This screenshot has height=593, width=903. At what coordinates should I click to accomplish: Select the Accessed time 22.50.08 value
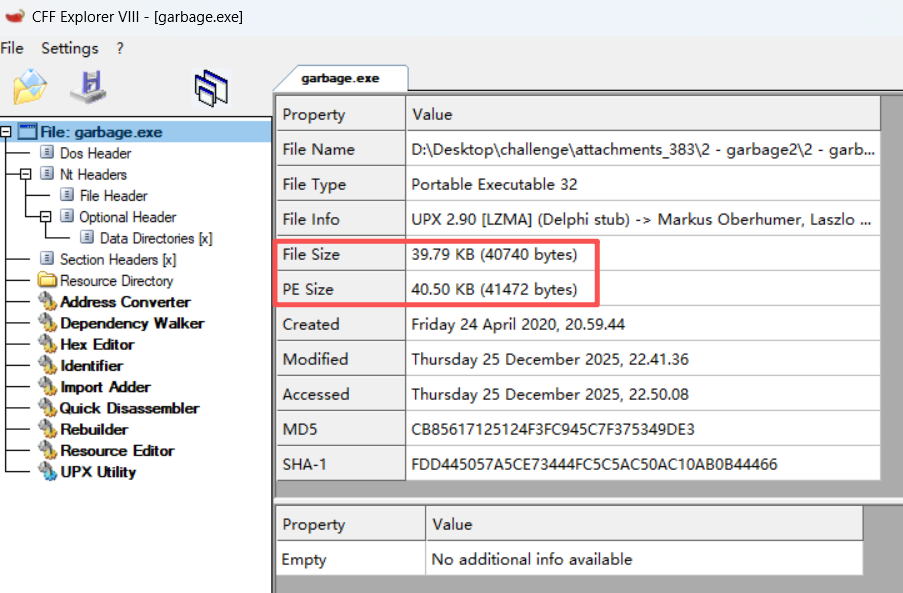click(x=643, y=394)
